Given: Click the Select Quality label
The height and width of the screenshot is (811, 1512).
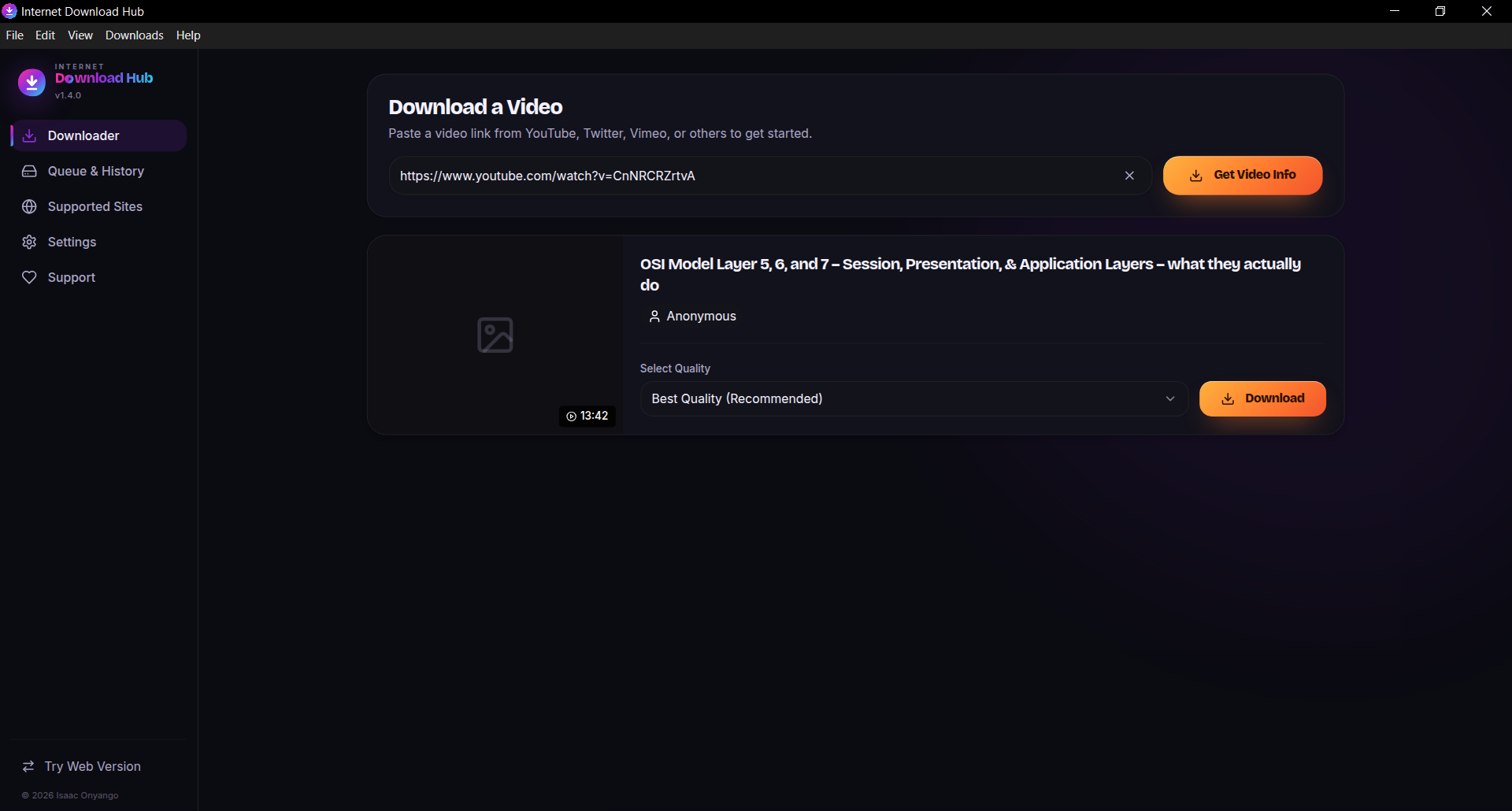Looking at the screenshot, I should click(675, 368).
